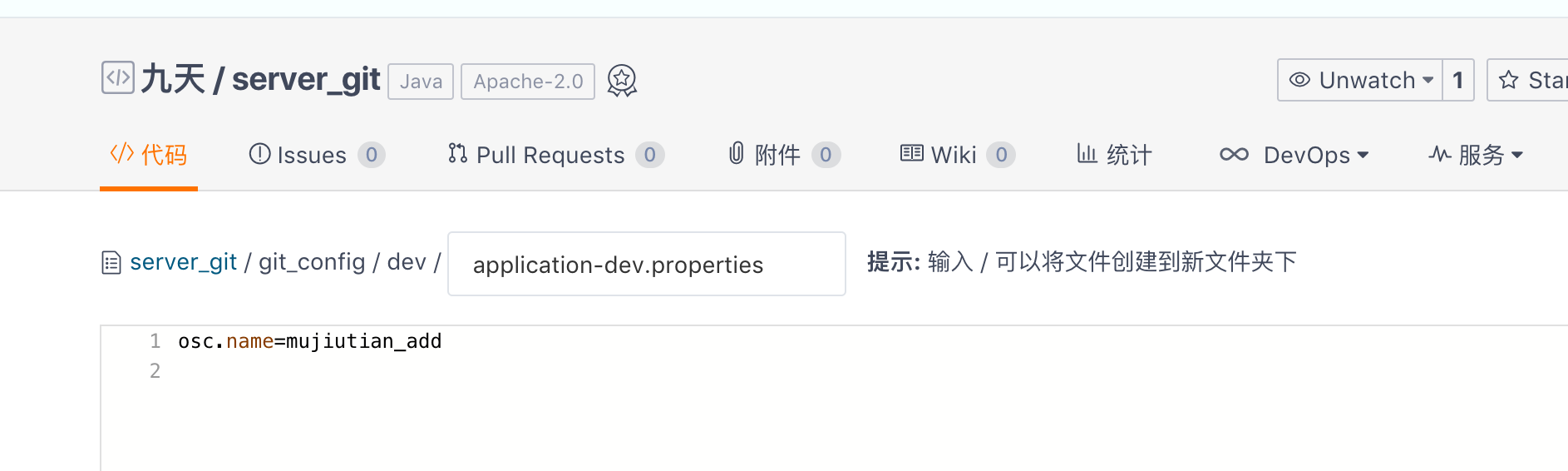Image resolution: width=1568 pixels, height=471 pixels.
Task: Expand the DevOps dropdown menu
Action: (x=1363, y=155)
